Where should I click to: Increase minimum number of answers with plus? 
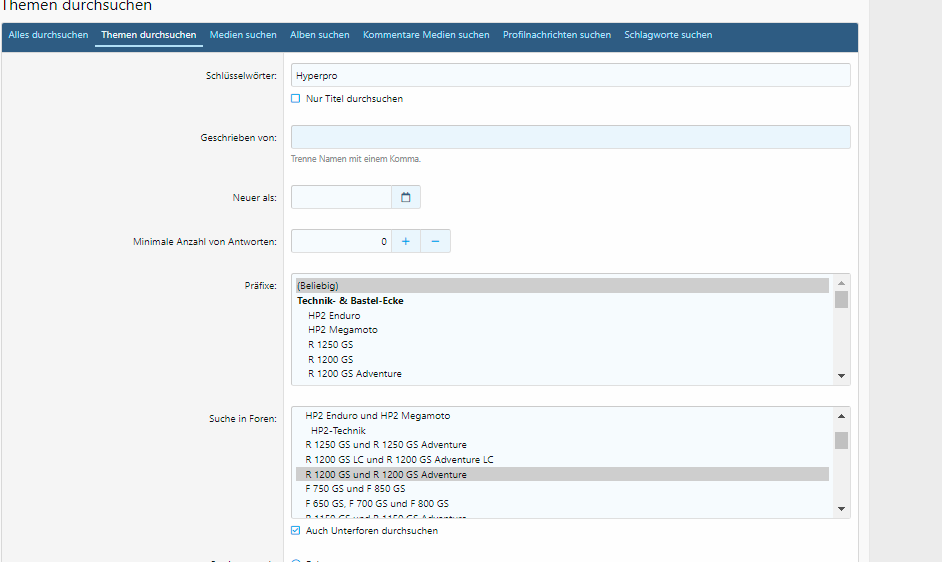(406, 241)
